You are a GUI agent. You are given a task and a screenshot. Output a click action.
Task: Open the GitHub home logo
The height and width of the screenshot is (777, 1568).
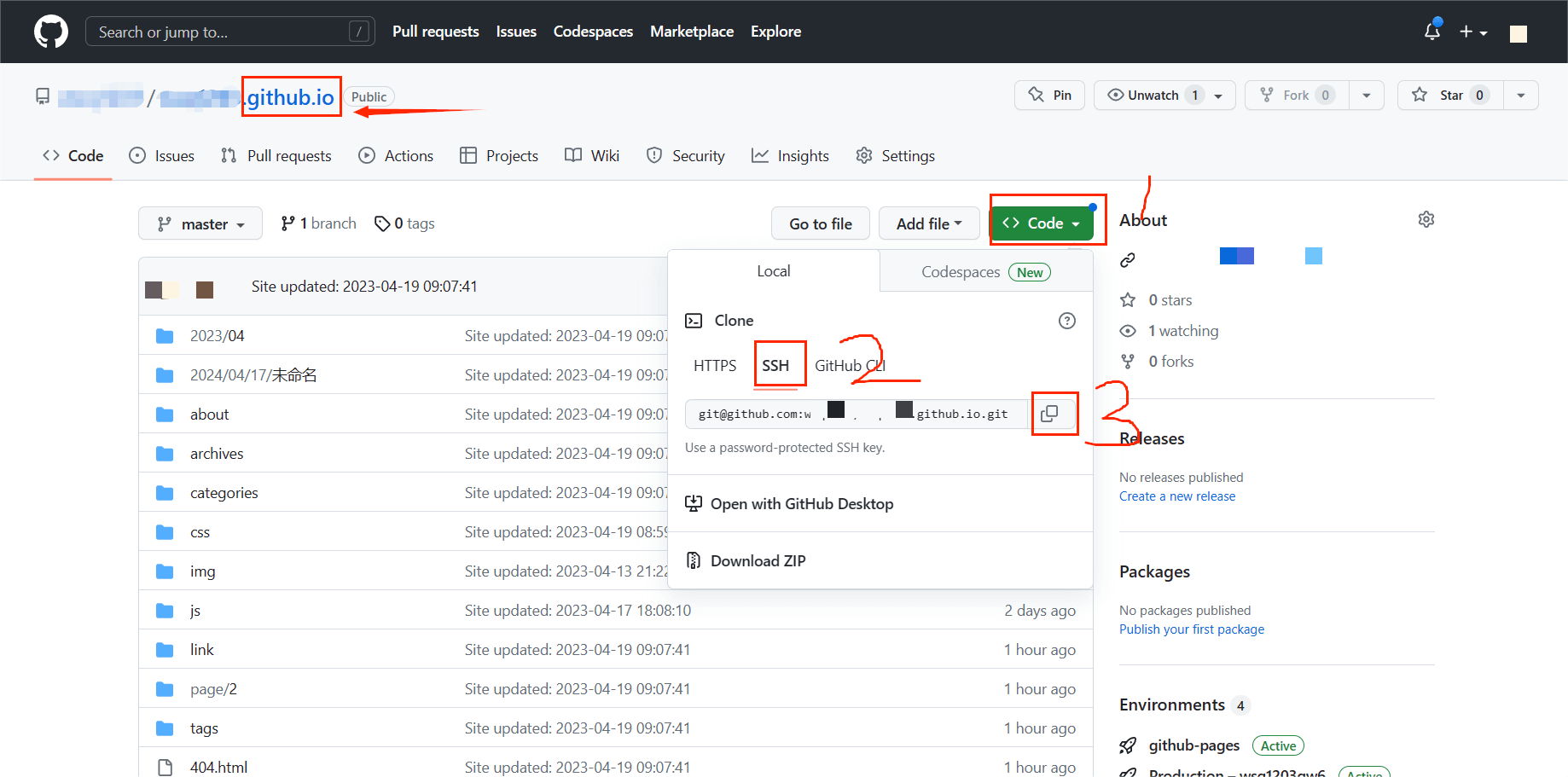point(51,32)
